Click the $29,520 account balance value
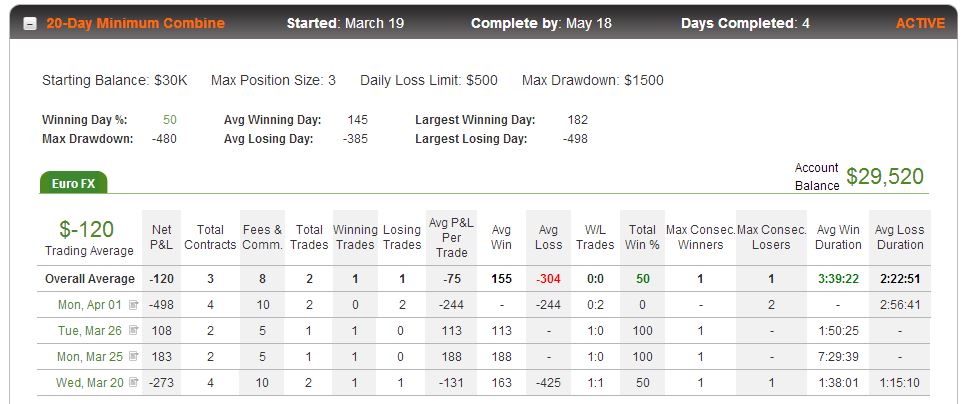The image size is (971, 404). 885,177
